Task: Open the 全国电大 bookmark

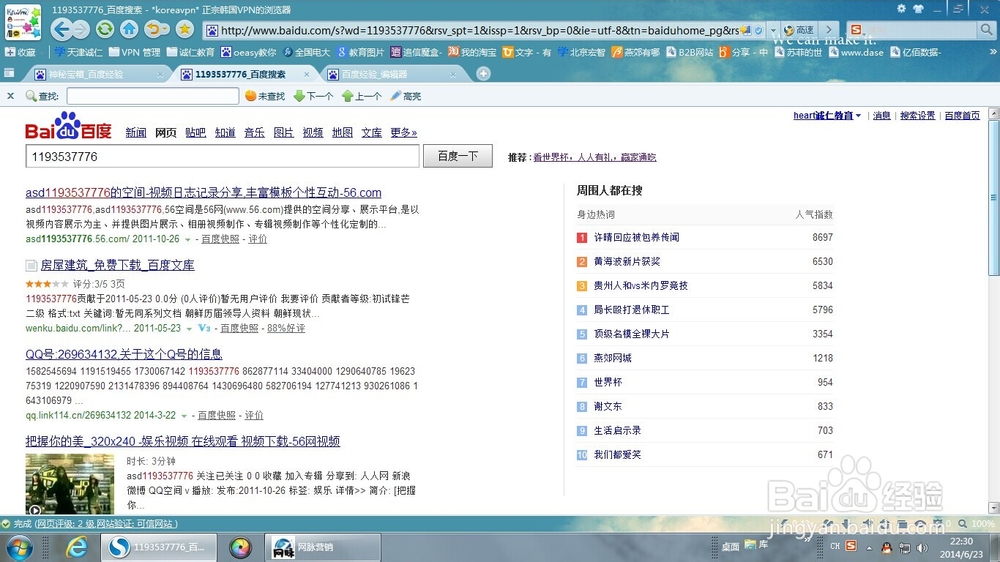Action: tap(307, 52)
